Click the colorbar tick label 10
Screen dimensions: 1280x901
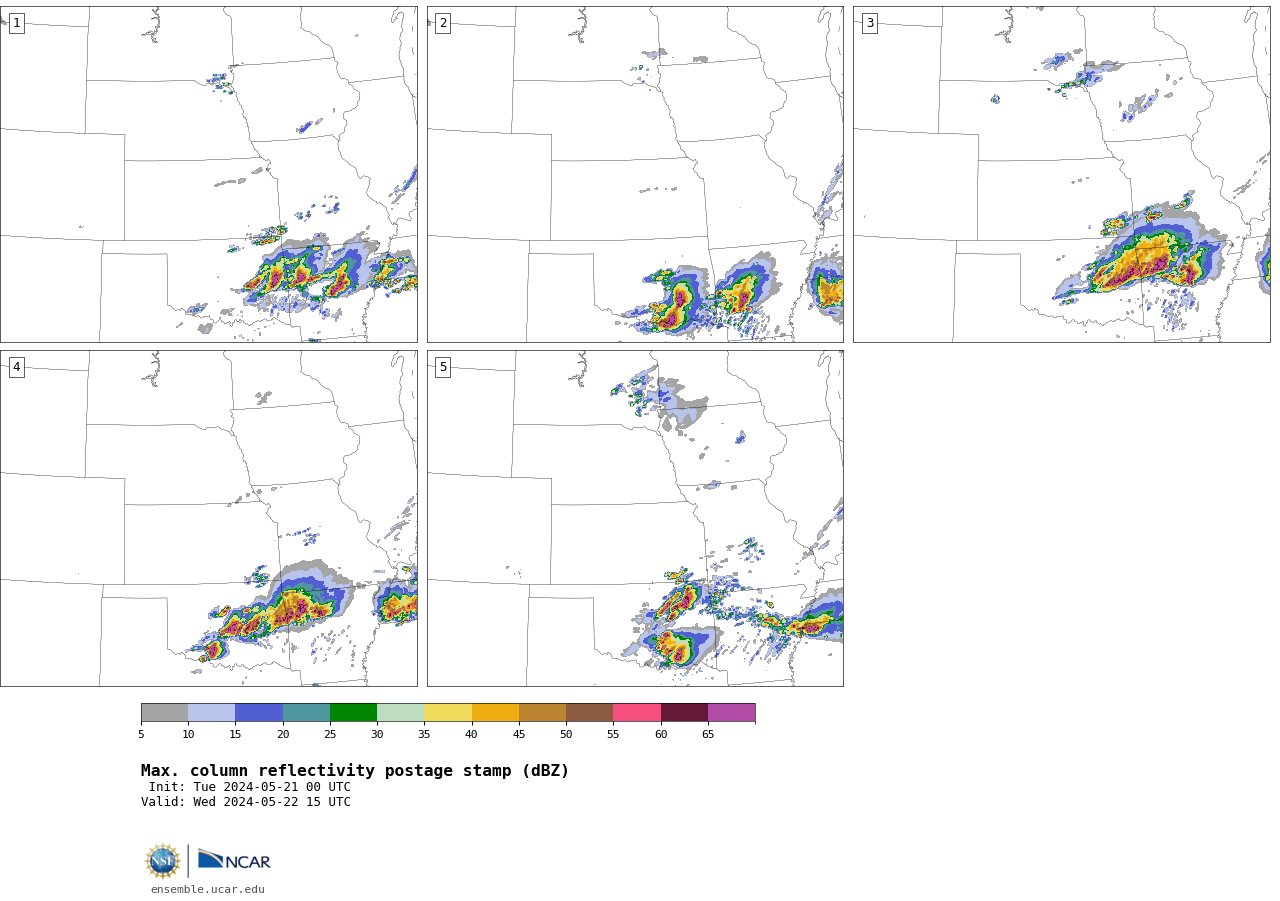(x=188, y=734)
